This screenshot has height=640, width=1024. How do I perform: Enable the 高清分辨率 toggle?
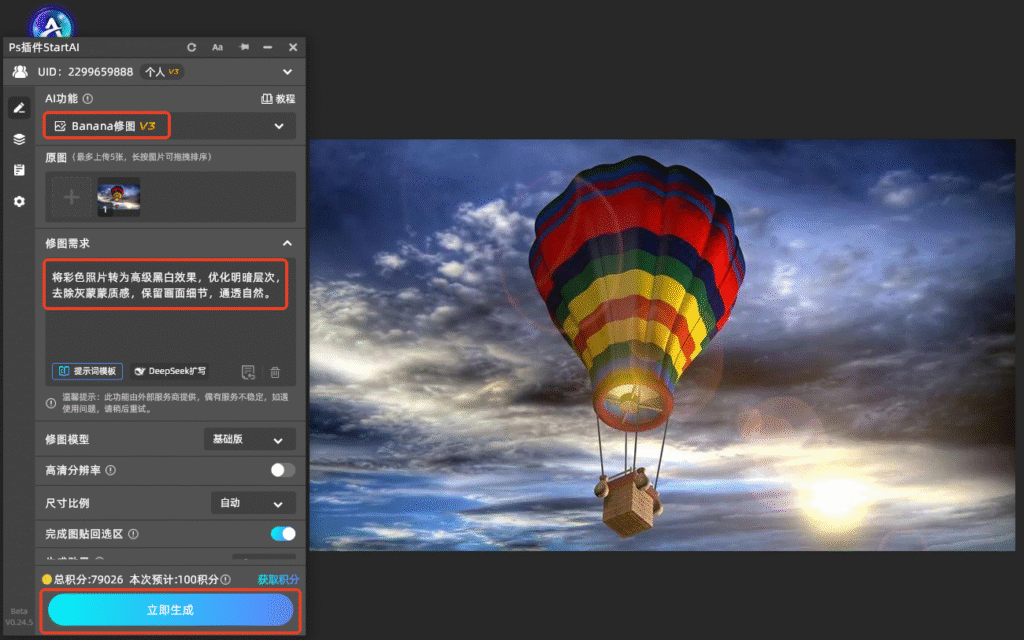coord(283,470)
